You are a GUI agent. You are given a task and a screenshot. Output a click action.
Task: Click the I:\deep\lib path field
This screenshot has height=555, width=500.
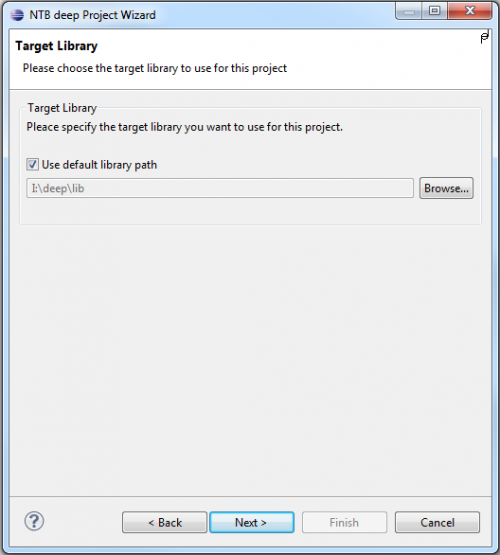tap(220, 188)
